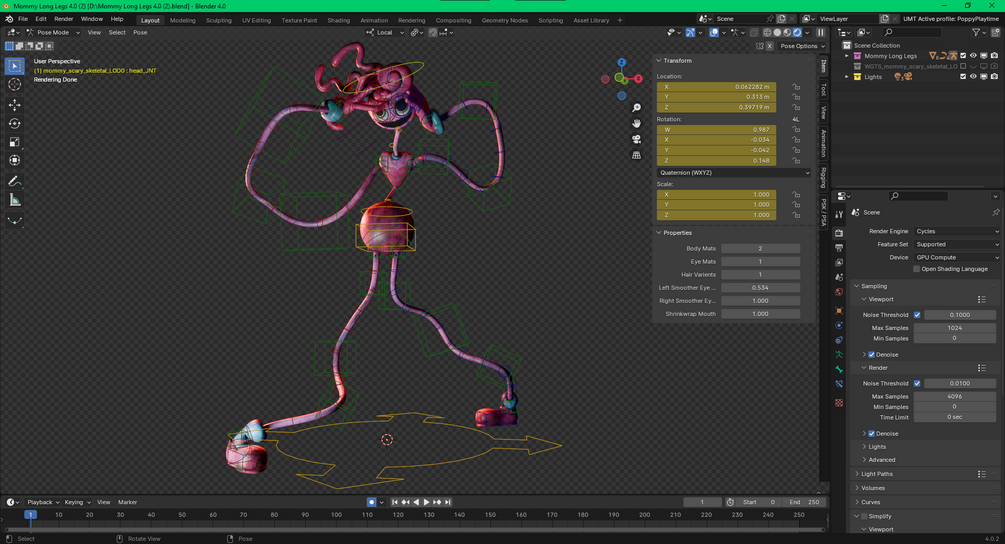Switch orthographic/perspective grid icon
Viewport: 1005px width, 544px height.
pos(636,155)
